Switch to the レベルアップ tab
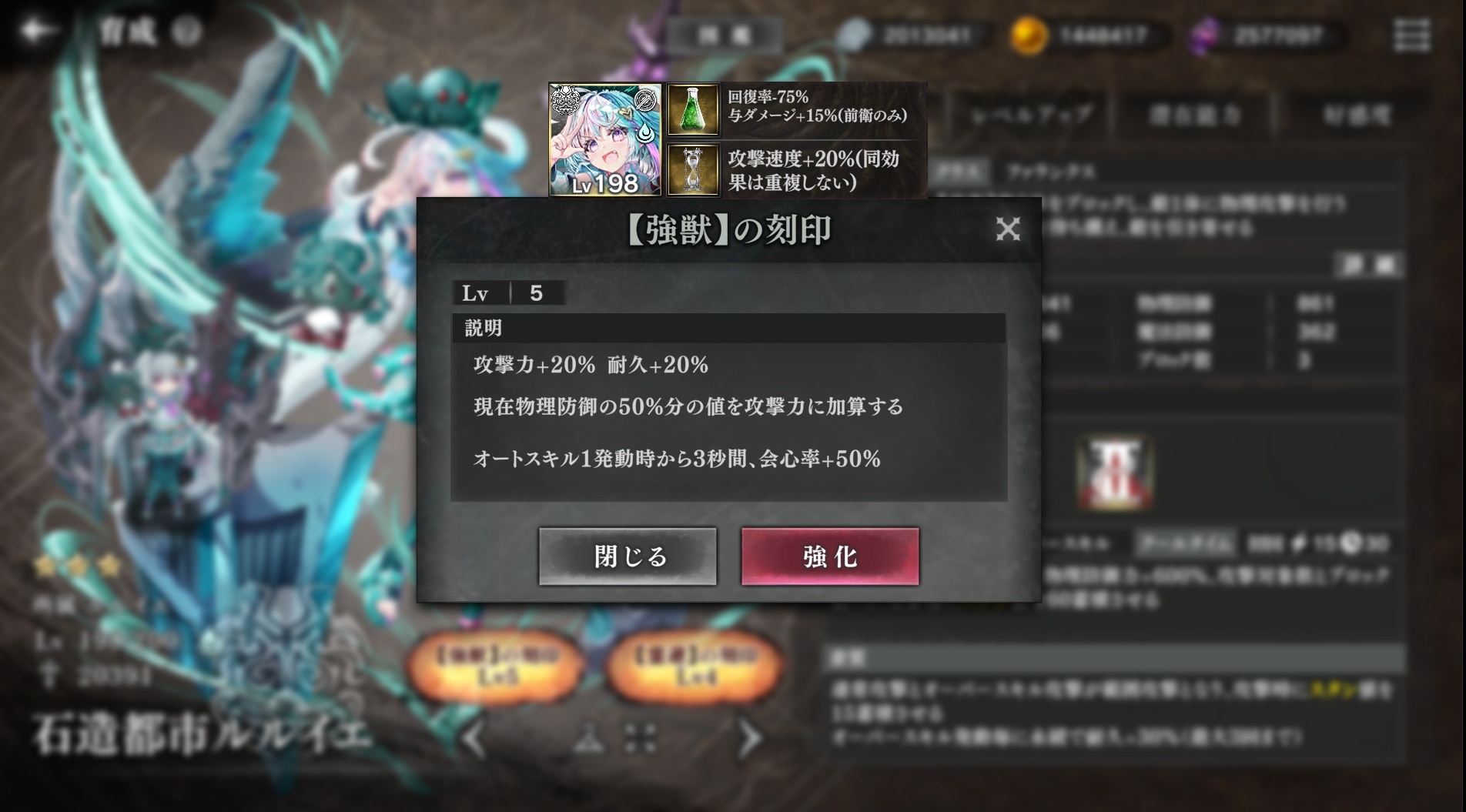The image size is (1466, 812). [x=1031, y=115]
